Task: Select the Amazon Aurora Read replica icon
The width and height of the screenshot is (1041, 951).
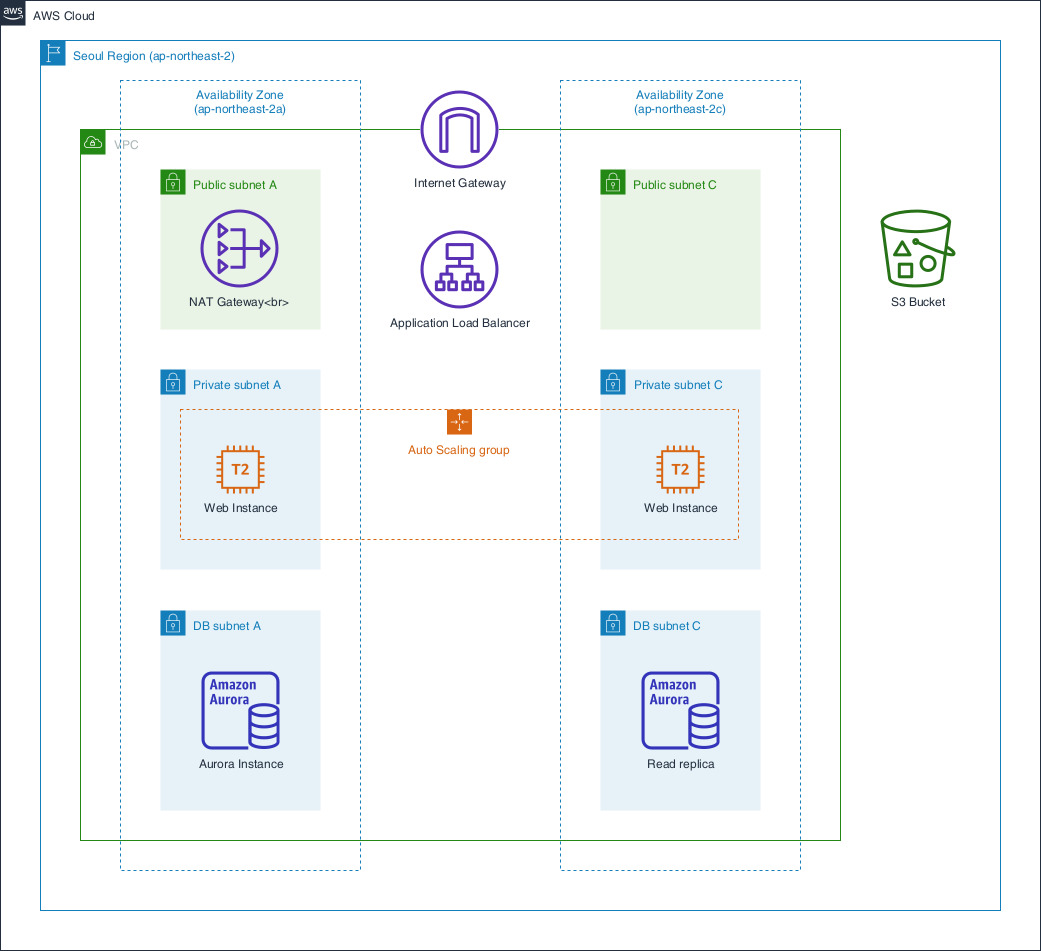Action: click(681, 710)
